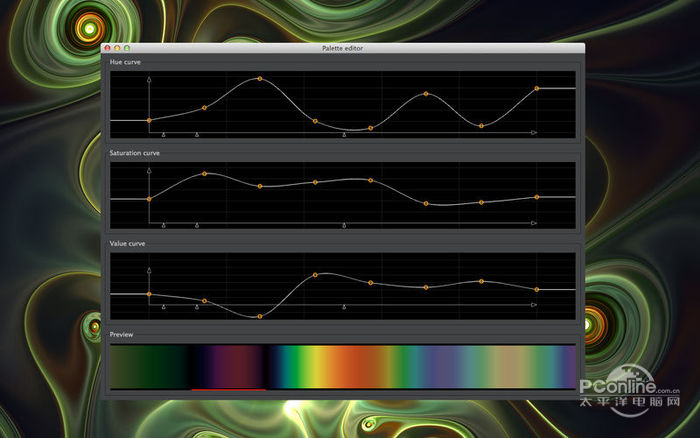Viewport: 700px width, 438px height.
Task: Select the fifth control point on Value curve
Action: pyautogui.click(x=371, y=283)
